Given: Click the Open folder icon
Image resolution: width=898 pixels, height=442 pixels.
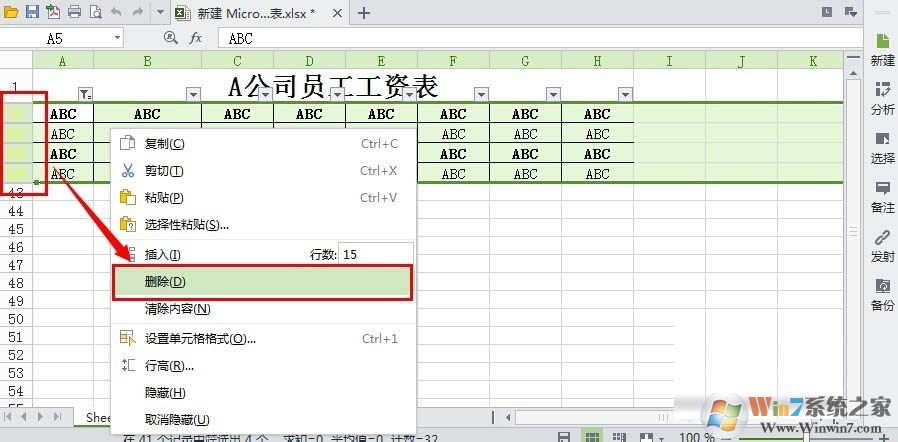Looking at the screenshot, I should 11,12.
